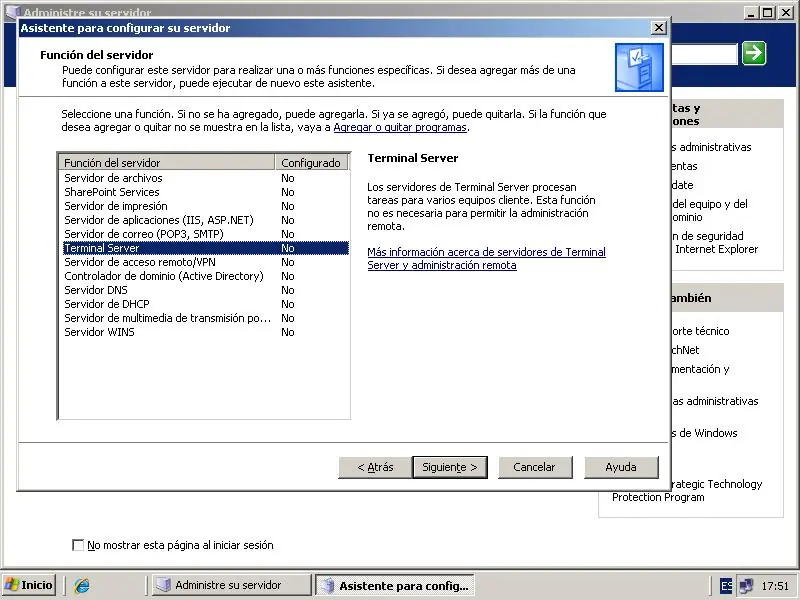The image size is (800, 600).
Task: Select the 'SharePoint Services' row
Action: tap(206, 192)
